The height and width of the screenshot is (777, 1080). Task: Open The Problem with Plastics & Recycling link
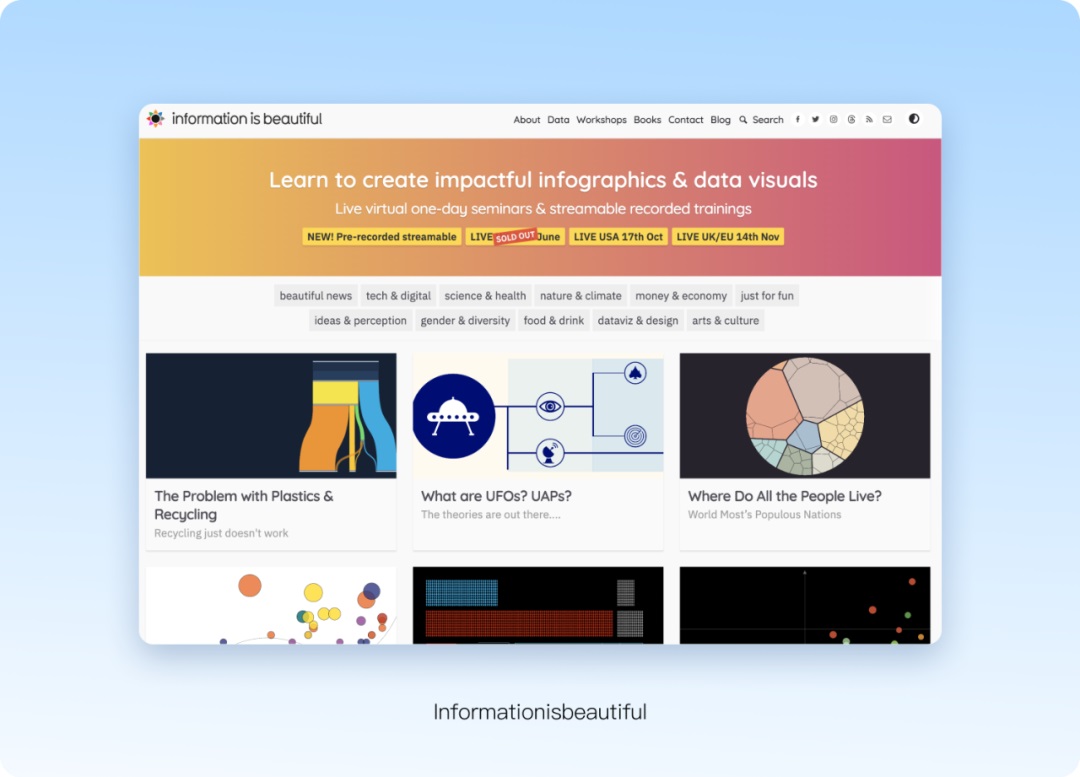(x=244, y=505)
